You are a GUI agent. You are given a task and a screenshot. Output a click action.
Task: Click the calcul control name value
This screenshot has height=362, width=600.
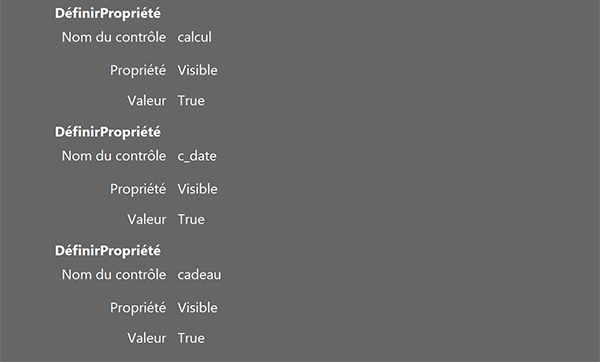click(x=194, y=37)
